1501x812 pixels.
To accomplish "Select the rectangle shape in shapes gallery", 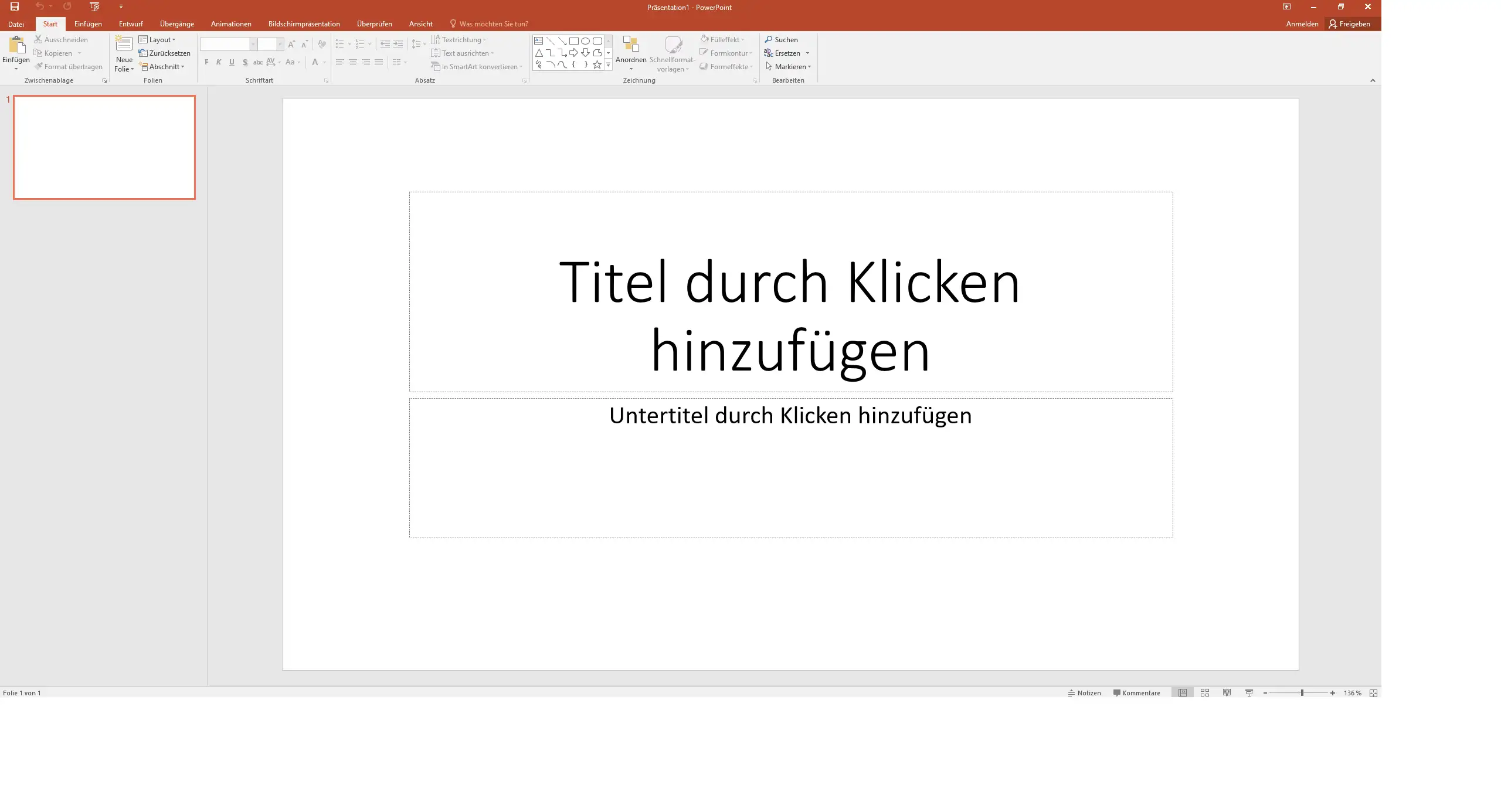I will tap(574, 41).
